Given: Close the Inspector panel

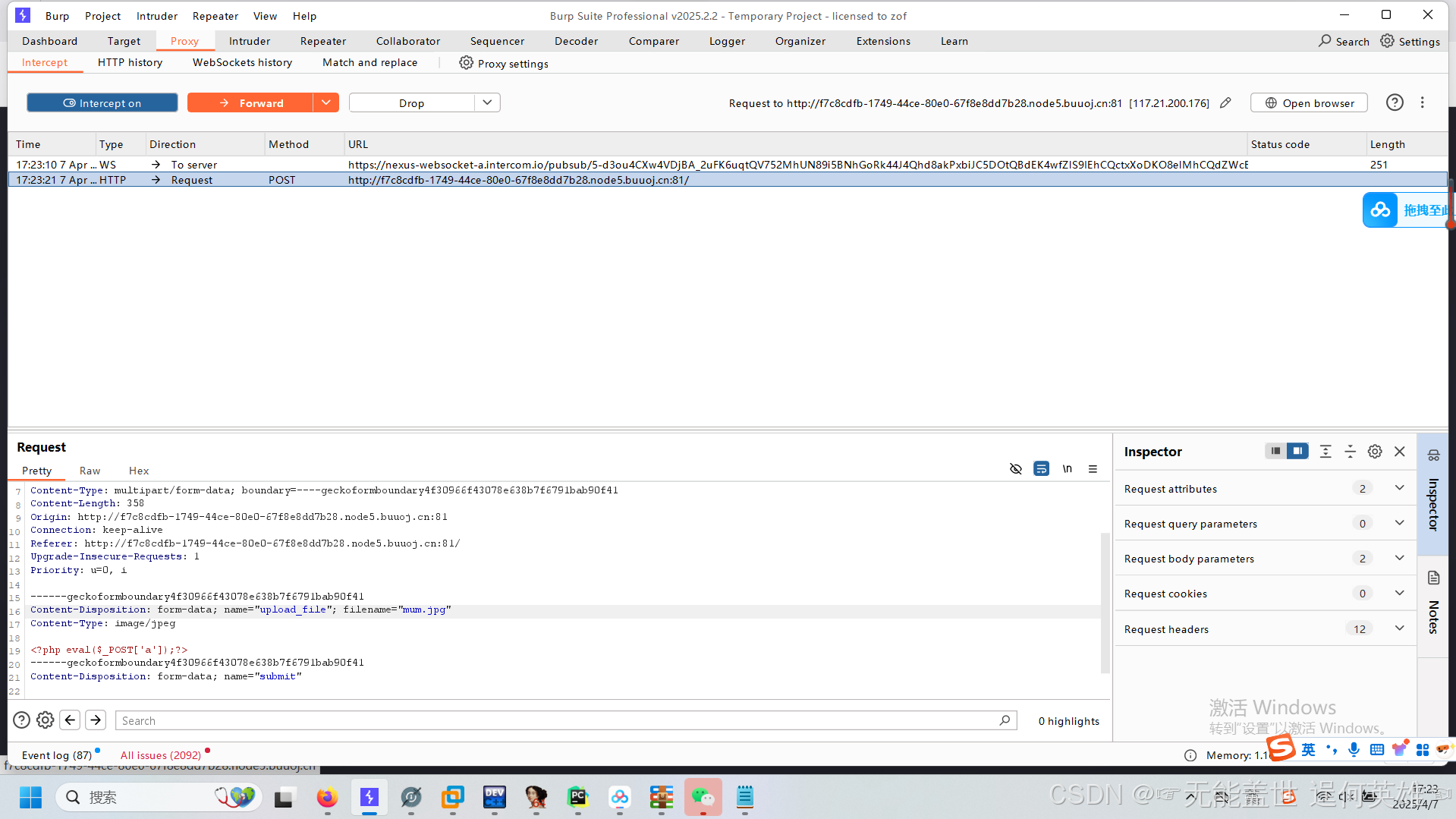Looking at the screenshot, I should (1400, 452).
